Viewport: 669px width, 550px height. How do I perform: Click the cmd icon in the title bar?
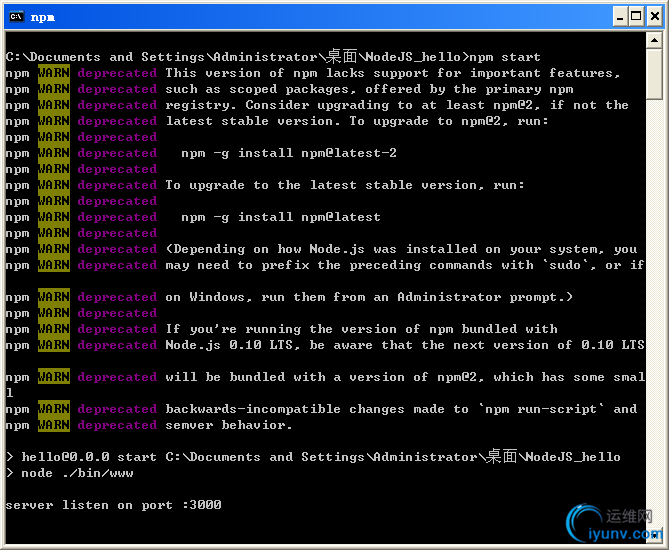pos(16,17)
